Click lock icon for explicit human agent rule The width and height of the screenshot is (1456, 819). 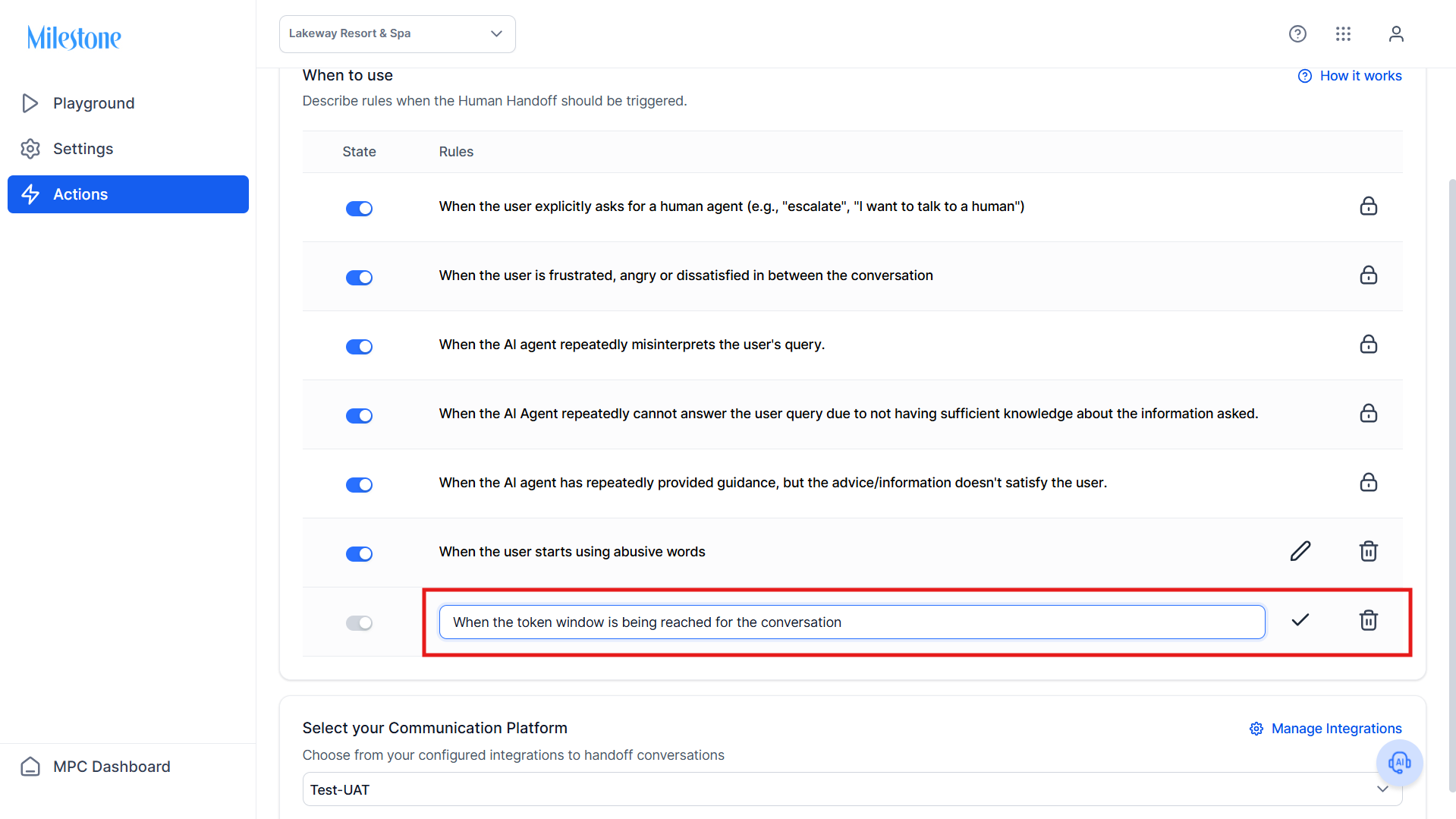(1368, 206)
